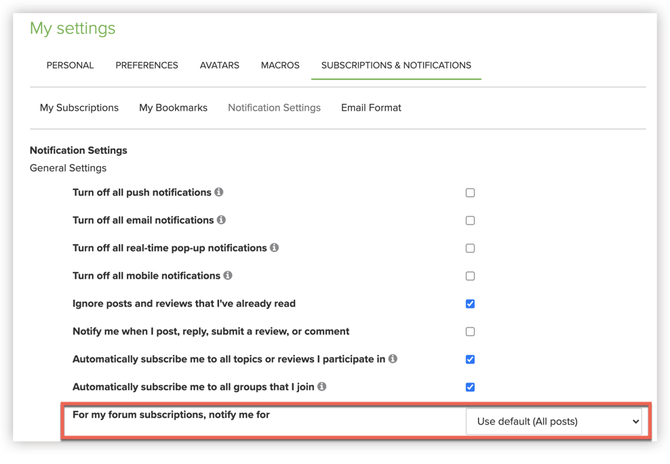670x464 pixels.
Task: Go to the Avatars tab
Action: (218, 66)
